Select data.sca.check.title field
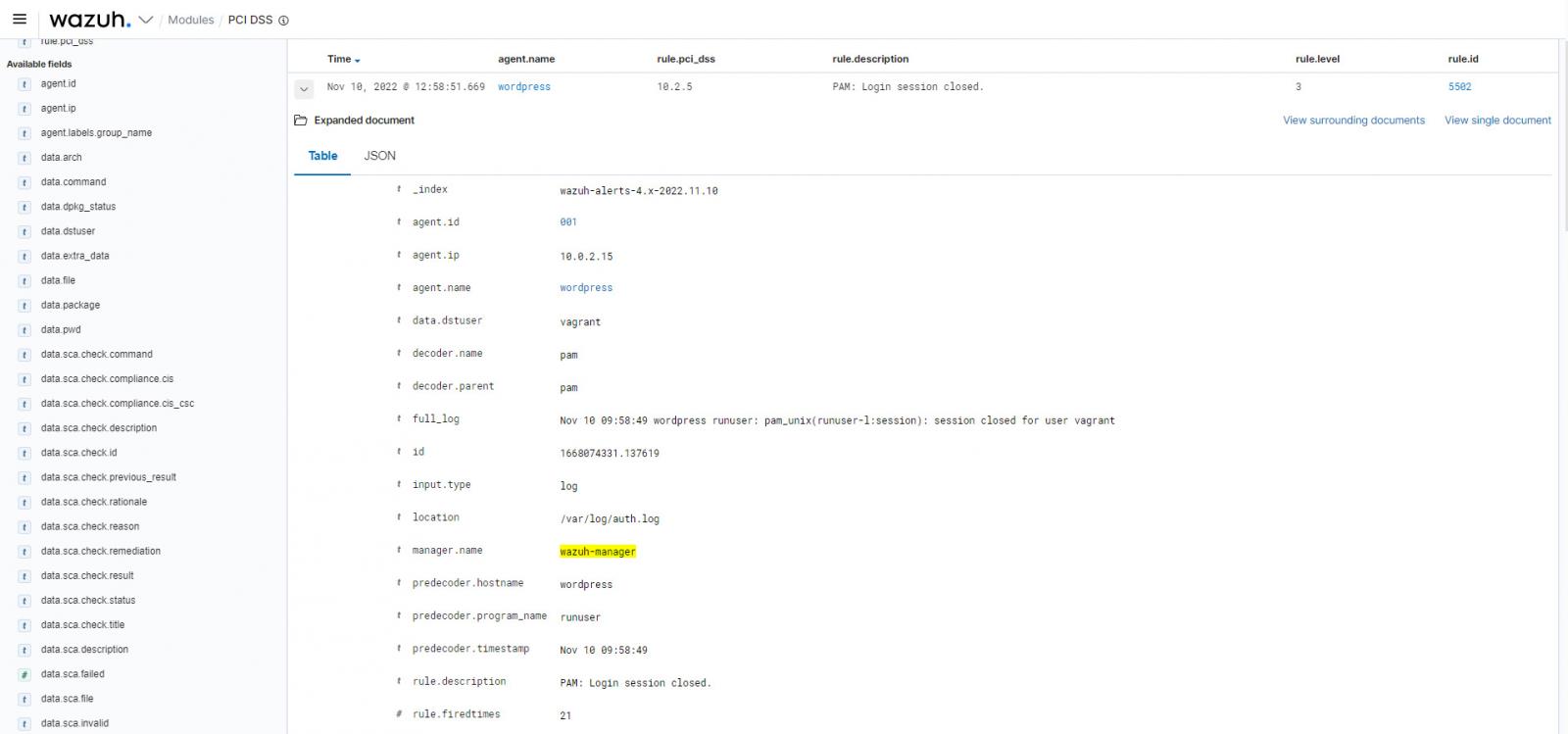Screen dimensions: 1568x734 [x=82, y=624]
